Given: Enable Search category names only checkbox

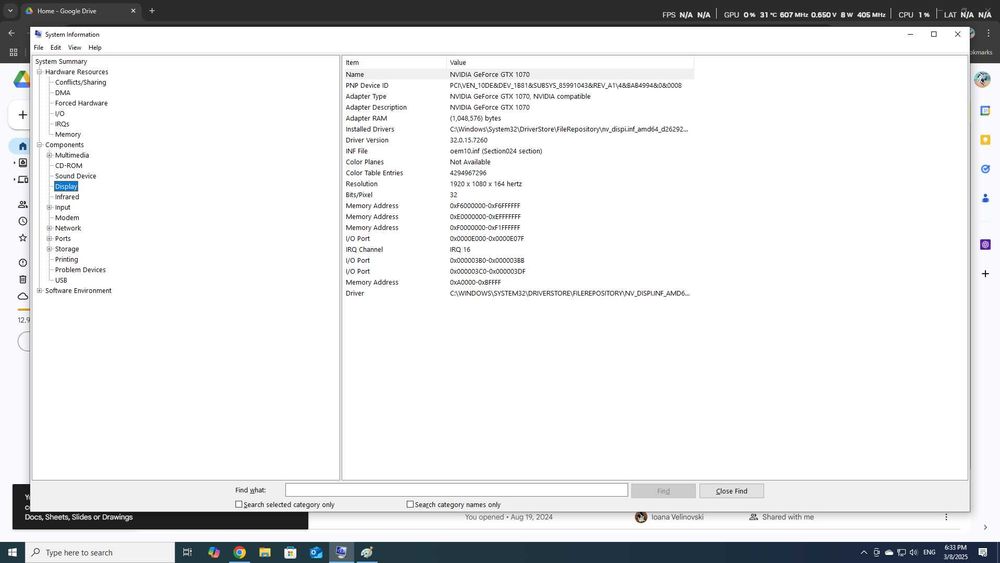Looking at the screenshot, I should (410, 504).
